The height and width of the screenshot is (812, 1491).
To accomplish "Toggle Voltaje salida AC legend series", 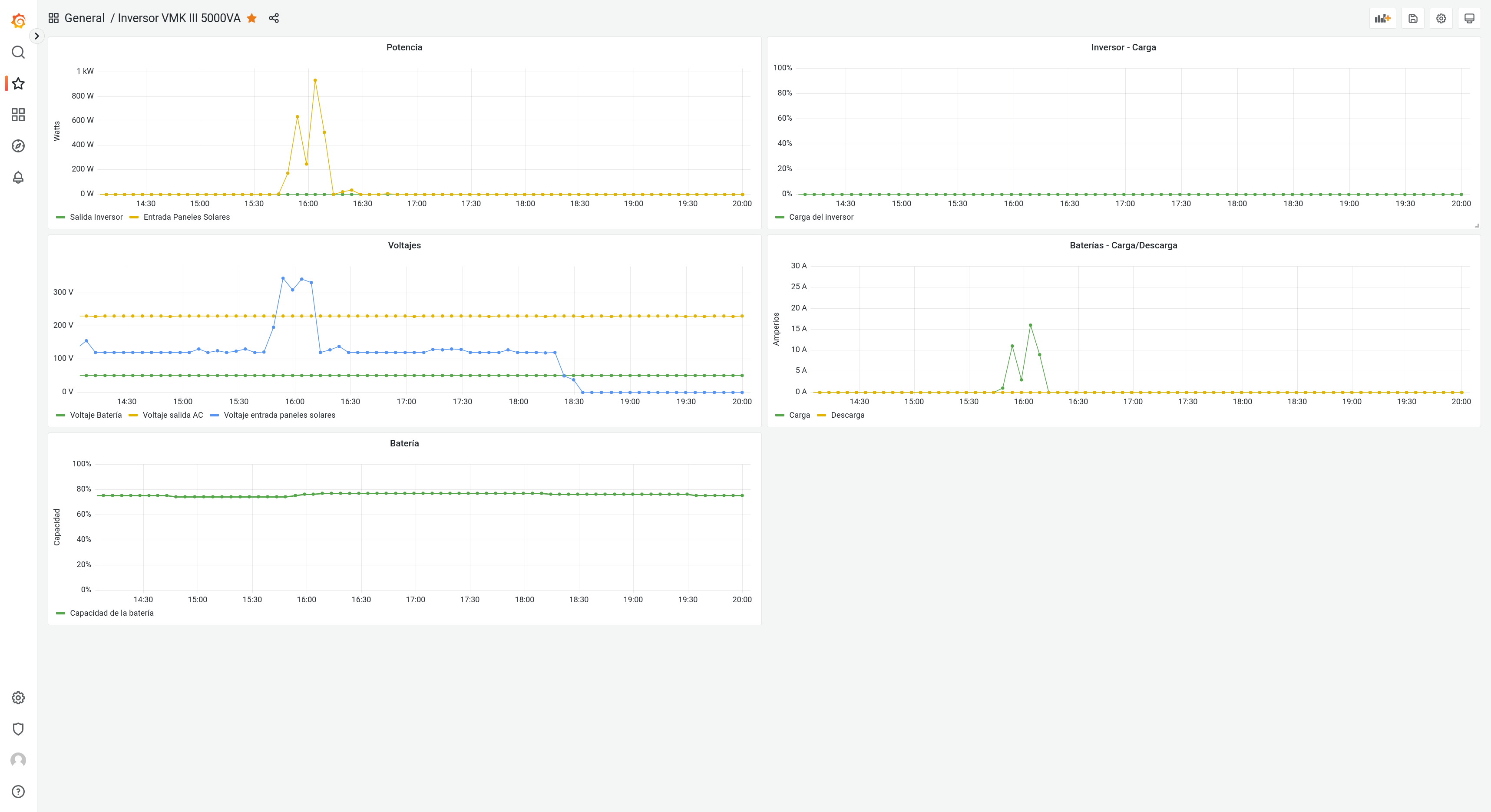I will 172,415.
